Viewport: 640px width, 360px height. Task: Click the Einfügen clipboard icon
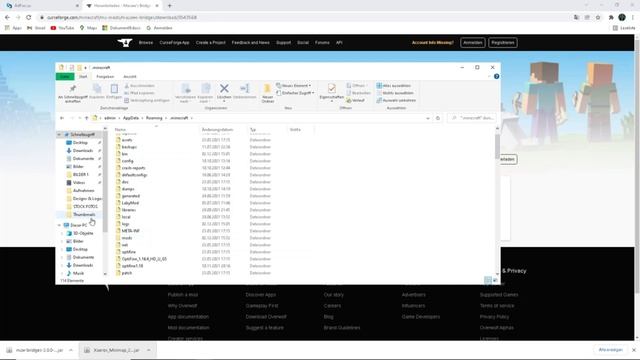(x=114, y=89)
